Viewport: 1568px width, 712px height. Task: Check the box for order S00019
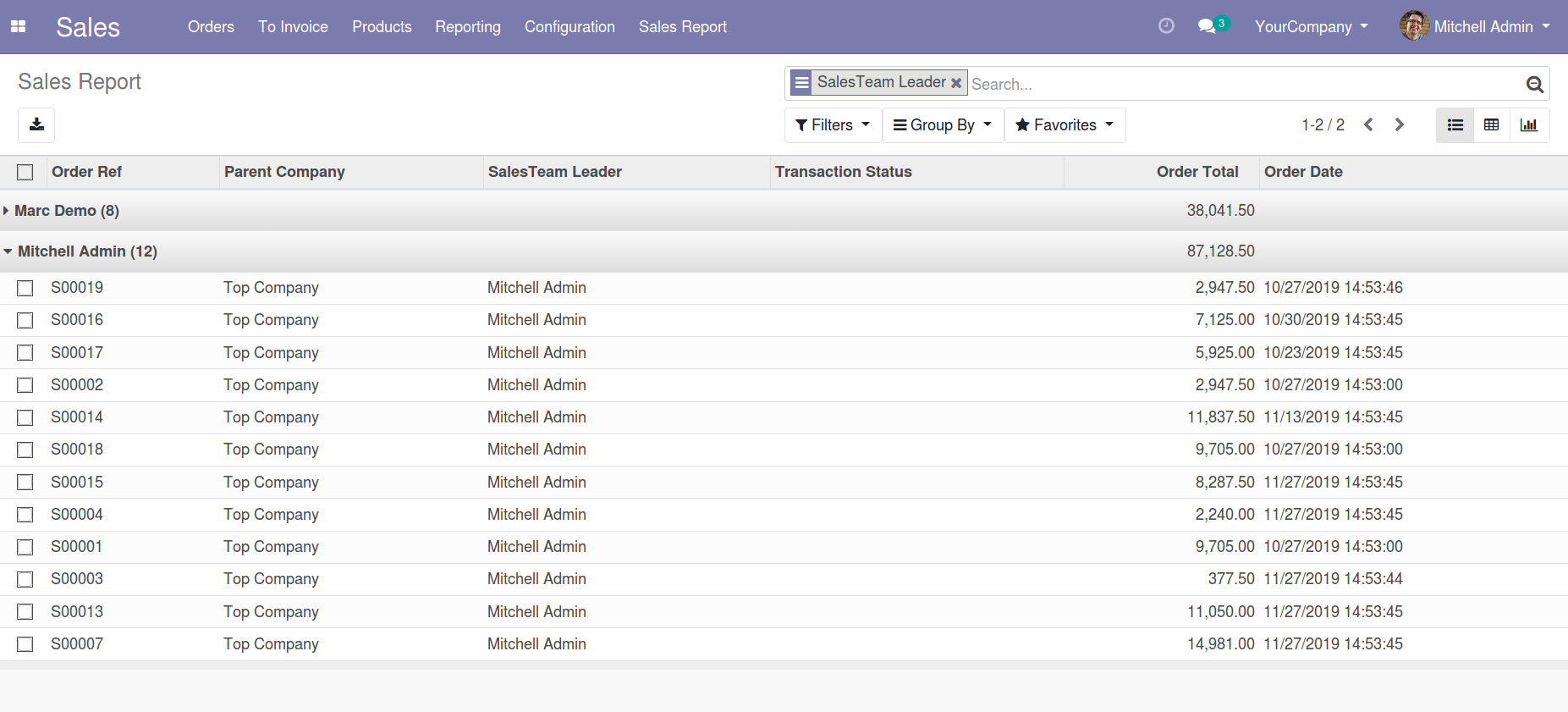(25, 289)
